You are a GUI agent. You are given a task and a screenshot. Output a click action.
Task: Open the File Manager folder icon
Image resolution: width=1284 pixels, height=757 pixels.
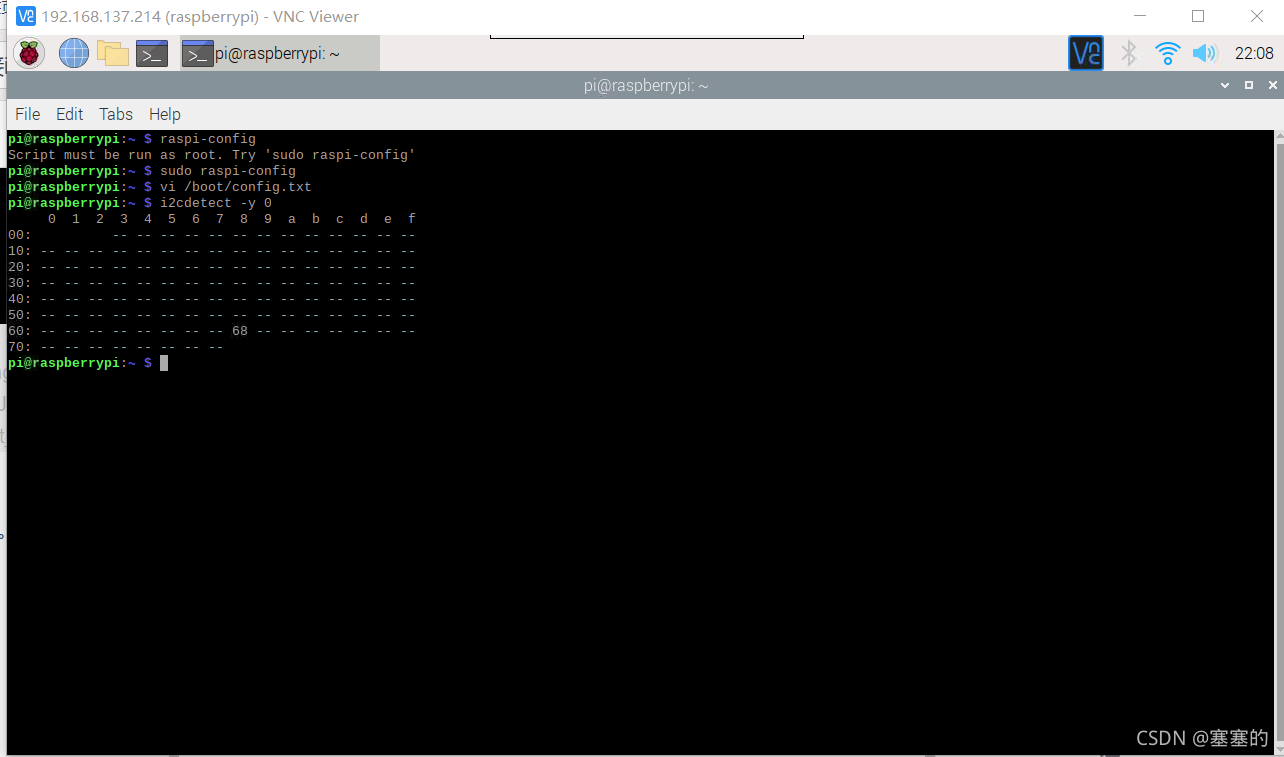point(113,53)
